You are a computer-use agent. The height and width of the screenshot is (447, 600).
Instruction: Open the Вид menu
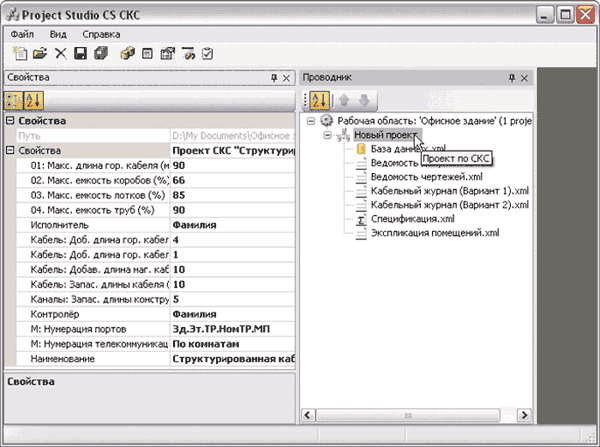[58, 34]
